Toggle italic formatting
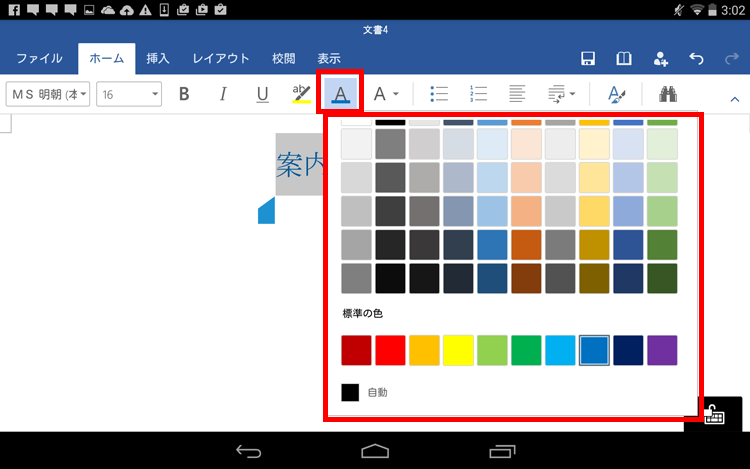This screenshot has width=750, height=469. click(x=223, y=94)
